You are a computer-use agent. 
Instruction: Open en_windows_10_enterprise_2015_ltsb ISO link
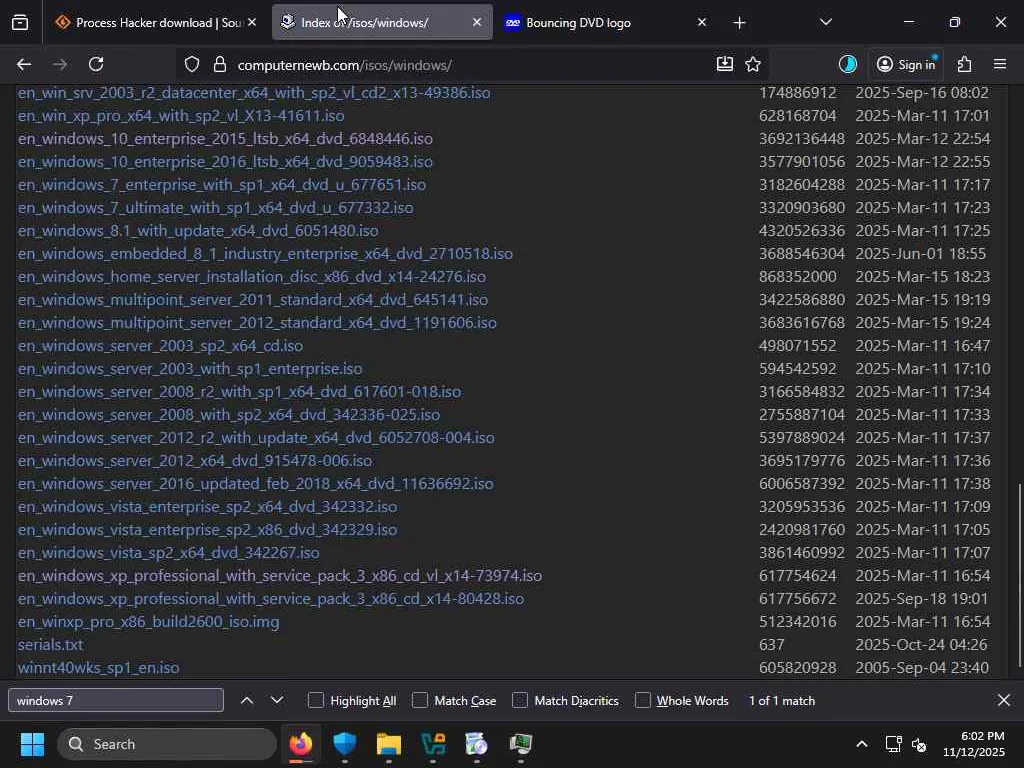coord(225,138)
